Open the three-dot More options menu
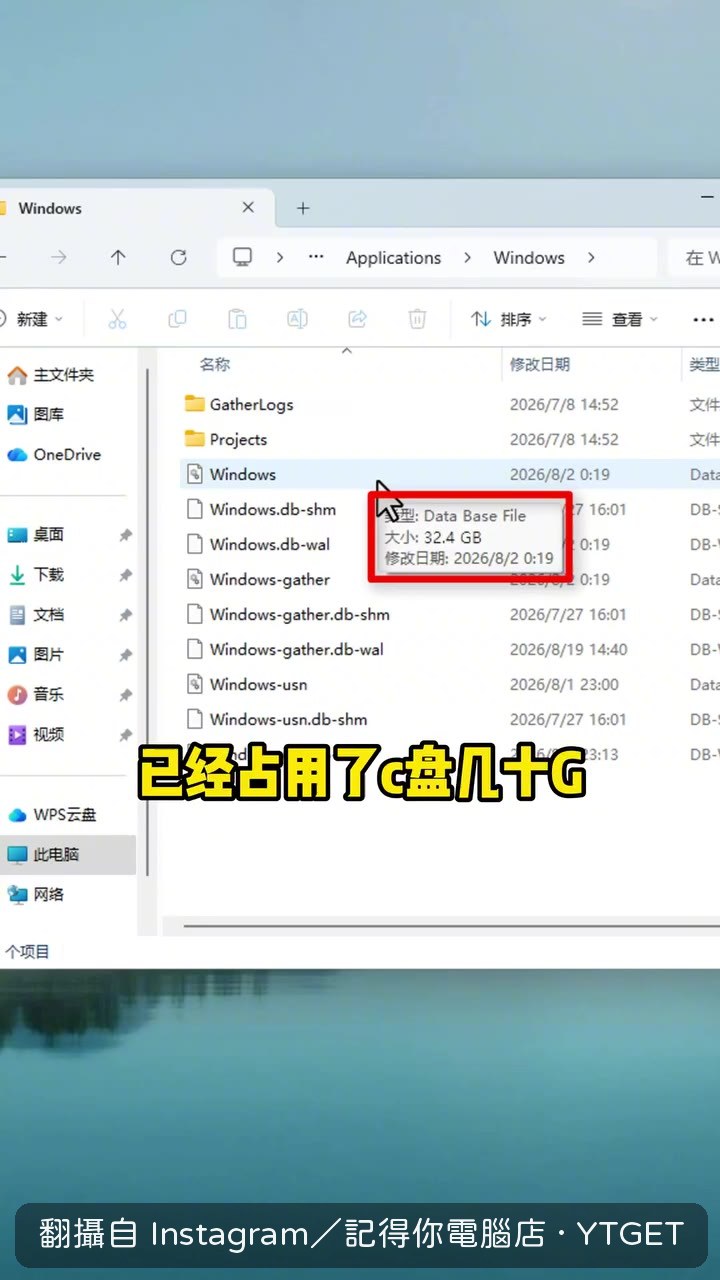The height and width of the screenshot is (1280, 720). point(702,319)
